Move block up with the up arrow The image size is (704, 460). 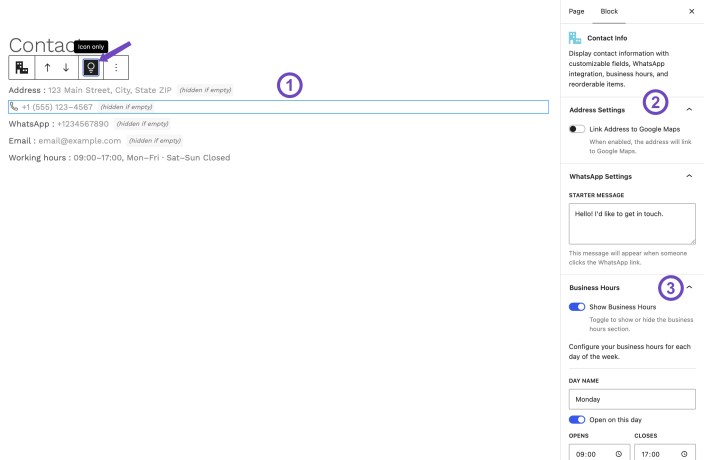[x=47, y=68]
